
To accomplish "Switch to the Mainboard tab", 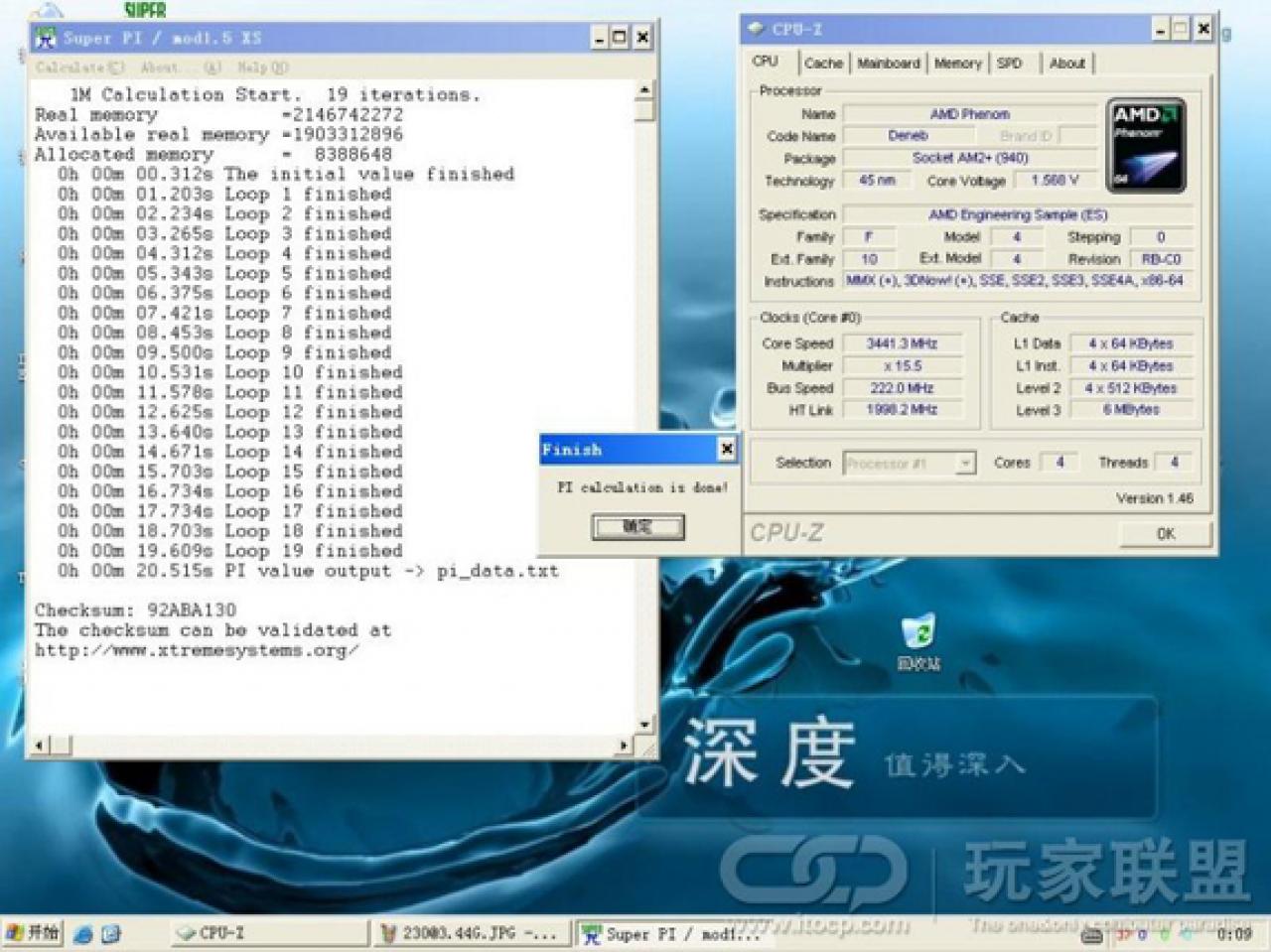I will click(889, 64).
